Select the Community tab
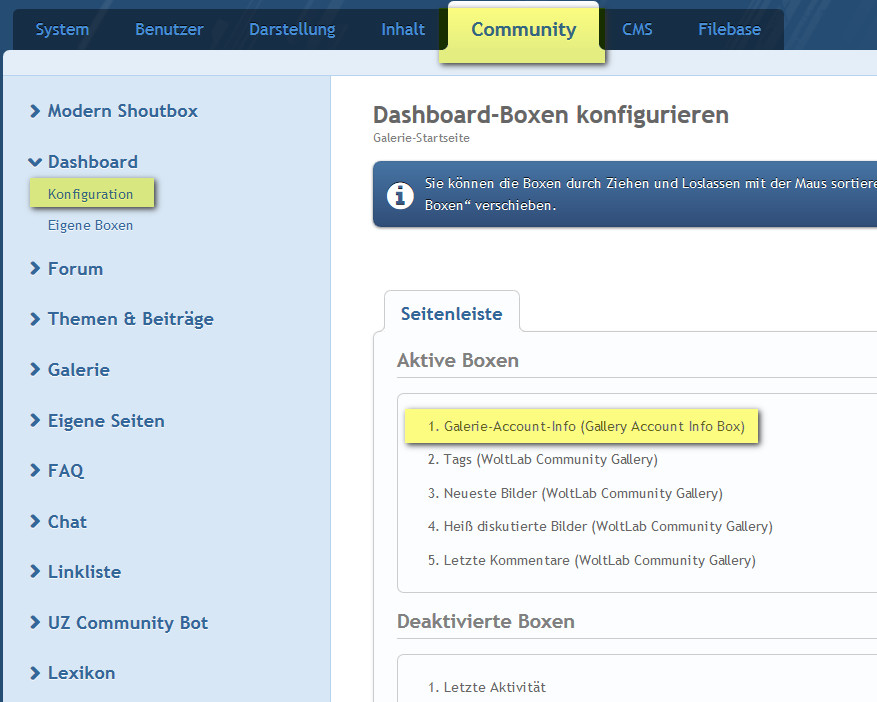The image size is (877, 702). tap(524, 29)
